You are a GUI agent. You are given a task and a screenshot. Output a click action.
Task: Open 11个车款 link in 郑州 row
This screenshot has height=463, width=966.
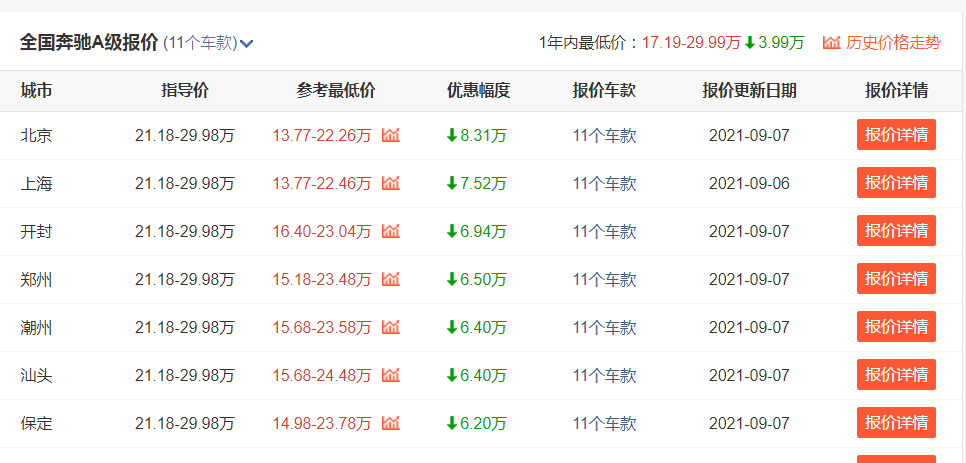(604, 280)
